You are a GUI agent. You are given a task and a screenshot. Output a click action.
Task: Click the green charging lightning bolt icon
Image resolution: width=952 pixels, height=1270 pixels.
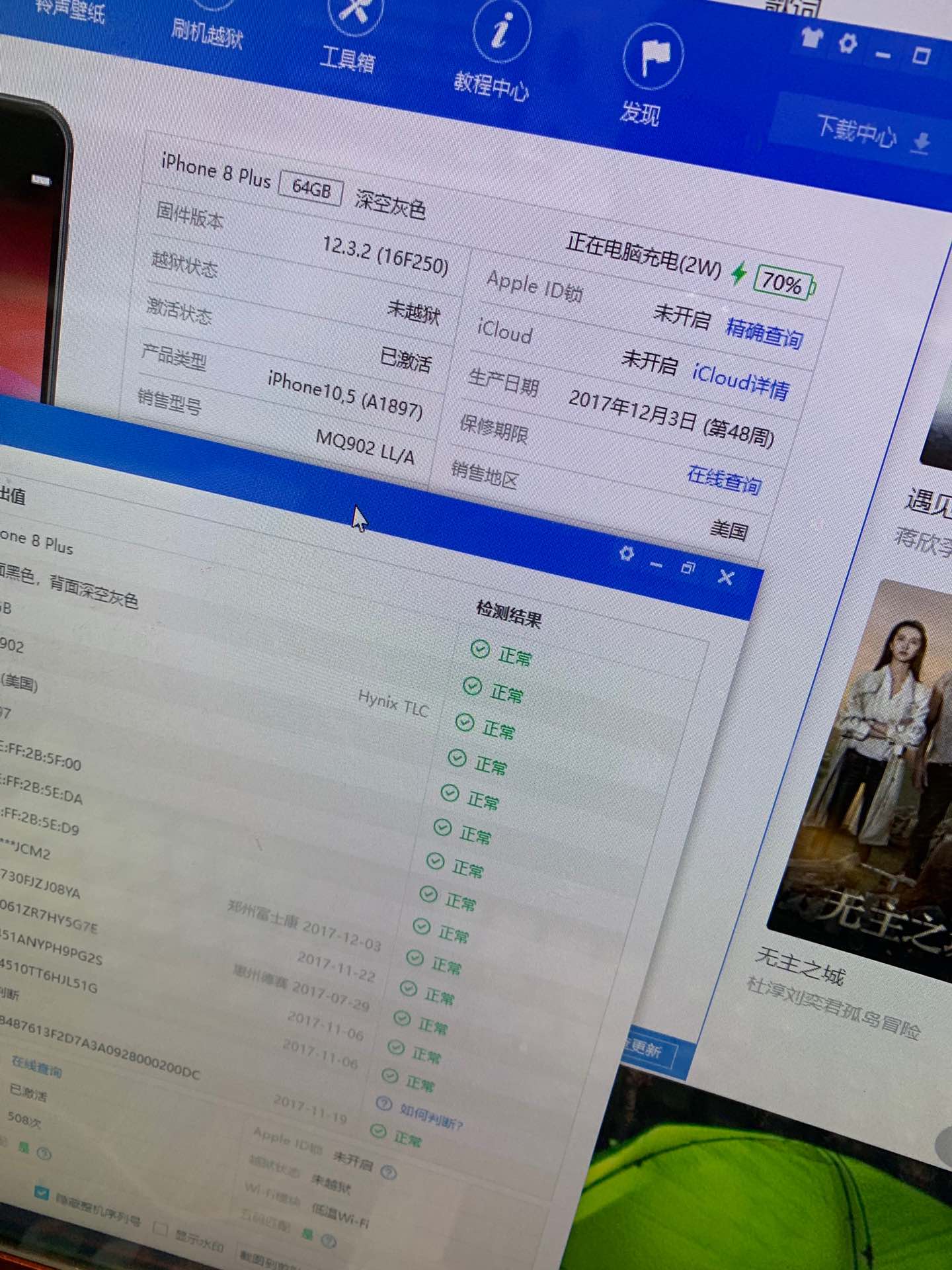[739, 273]
